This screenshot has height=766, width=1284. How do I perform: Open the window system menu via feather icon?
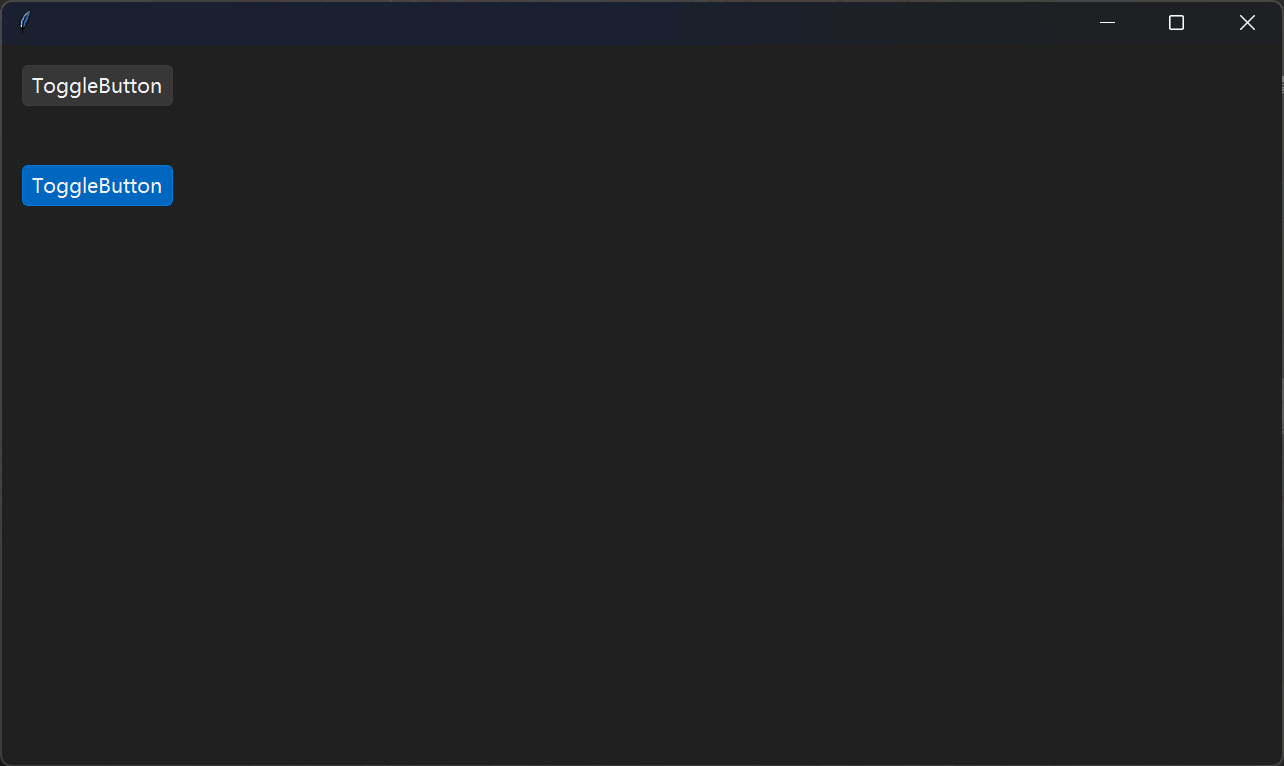[x=25, y=21]
